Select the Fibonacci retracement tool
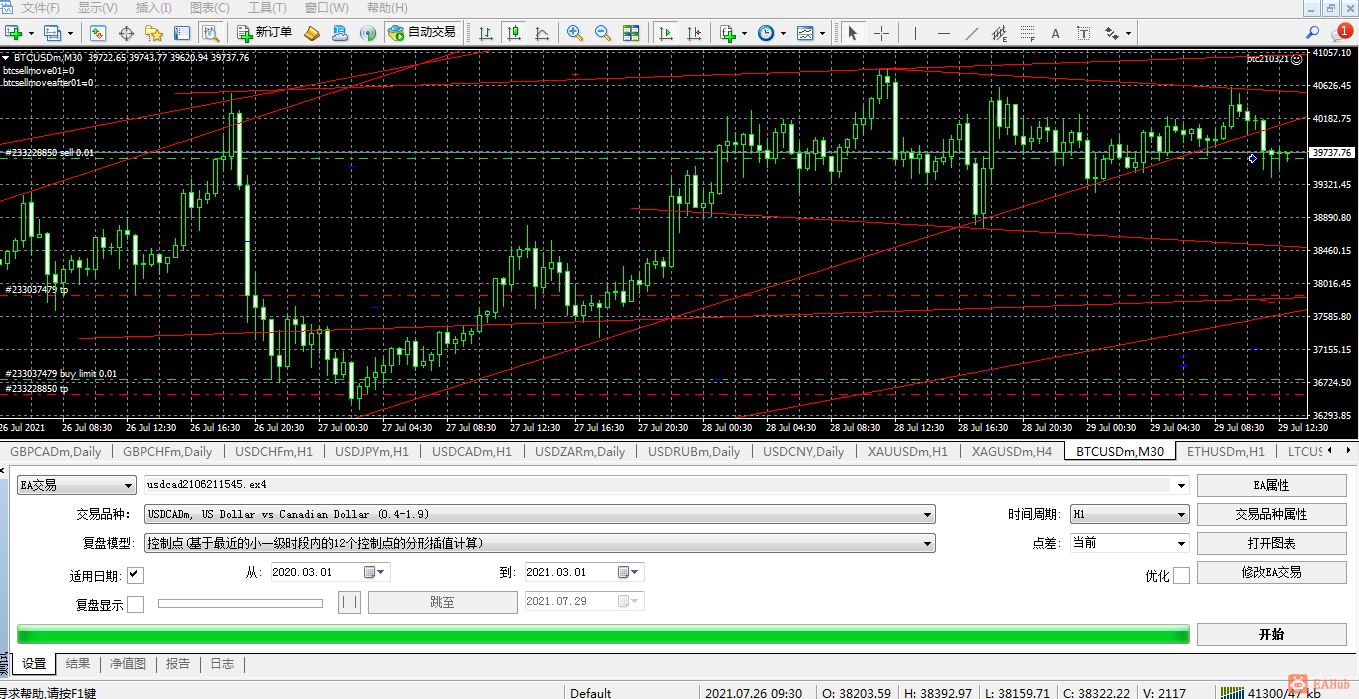Viewport: 1359px width, 699px height. tap(1027, 33)
